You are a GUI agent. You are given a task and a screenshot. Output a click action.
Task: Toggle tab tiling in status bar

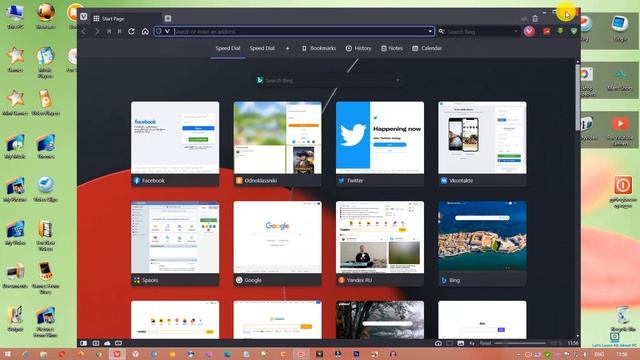pos(449,343)
